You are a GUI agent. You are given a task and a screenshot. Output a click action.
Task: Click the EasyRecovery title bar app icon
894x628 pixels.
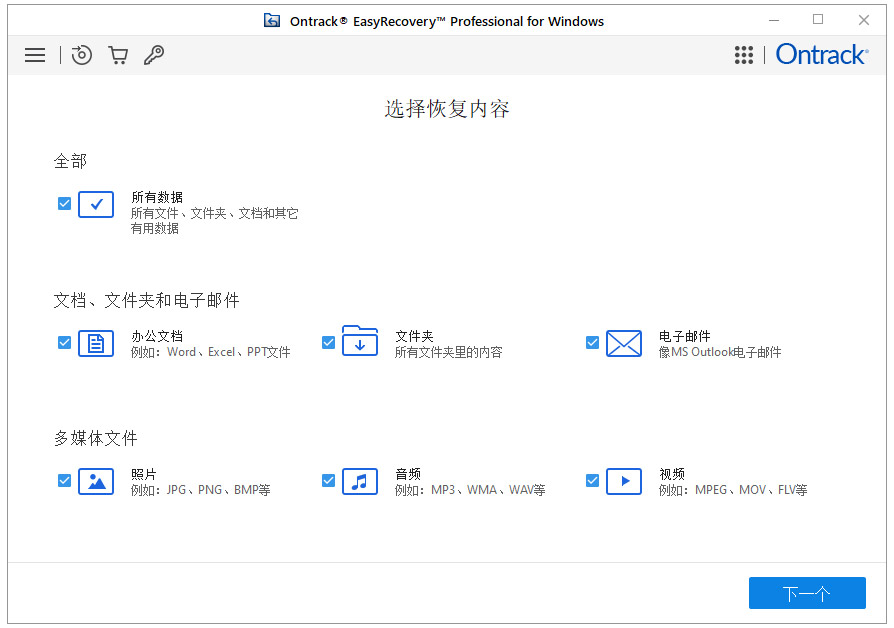click(x=271, y=19)
